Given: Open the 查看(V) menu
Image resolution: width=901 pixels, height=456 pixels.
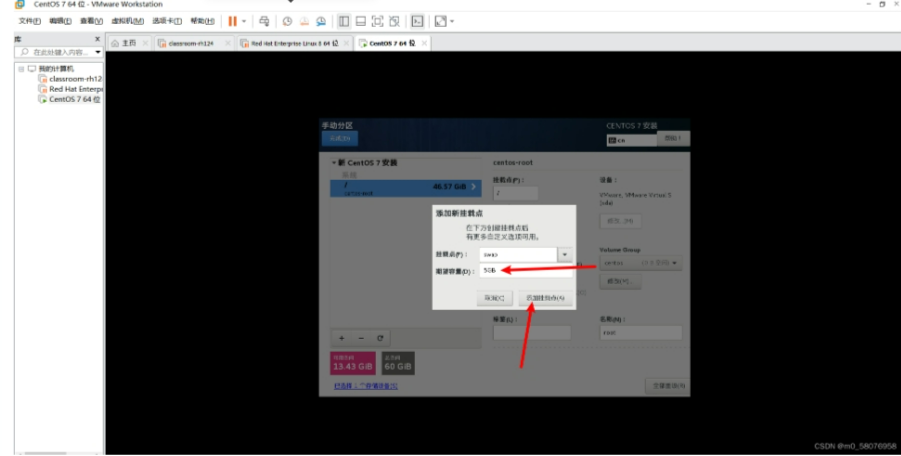Looking at the screenshot, I should click(x=91, y=21).
